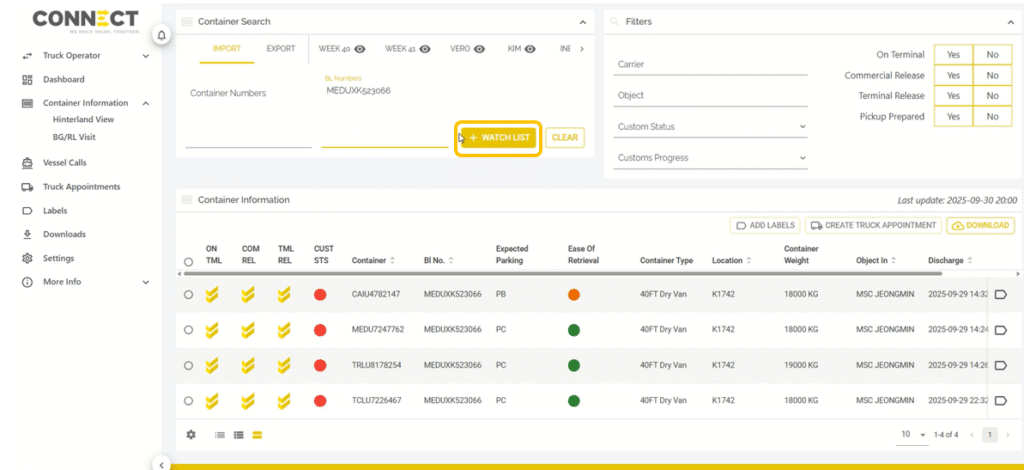Select radio button for MEDU7247762 row
Image resolution: width=1024 pixels, height=470 pixels.
coord(188,330)
